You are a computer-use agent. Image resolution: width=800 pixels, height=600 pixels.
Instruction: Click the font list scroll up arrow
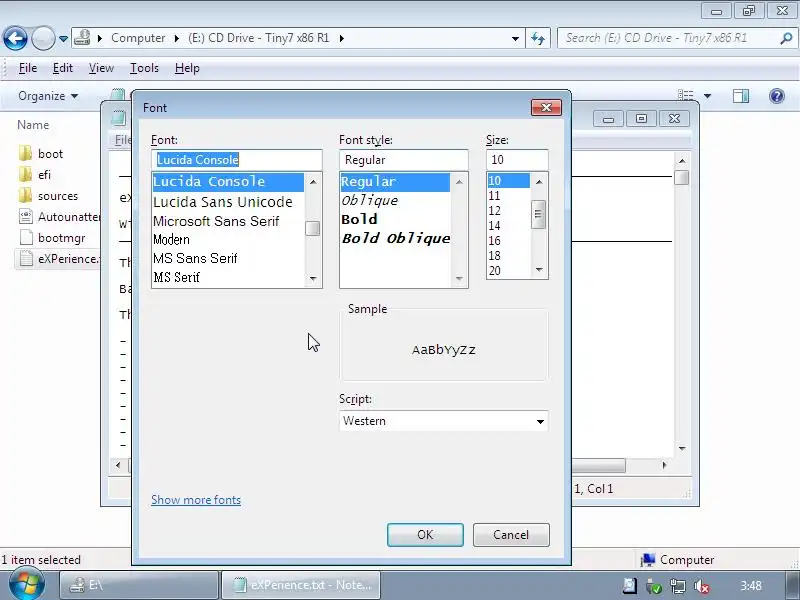click(313, 182)
